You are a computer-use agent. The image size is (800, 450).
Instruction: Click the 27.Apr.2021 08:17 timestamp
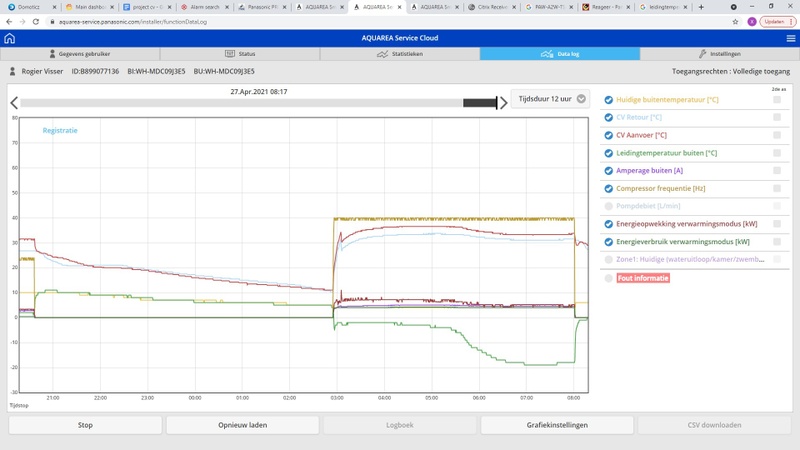pos(259,92)
